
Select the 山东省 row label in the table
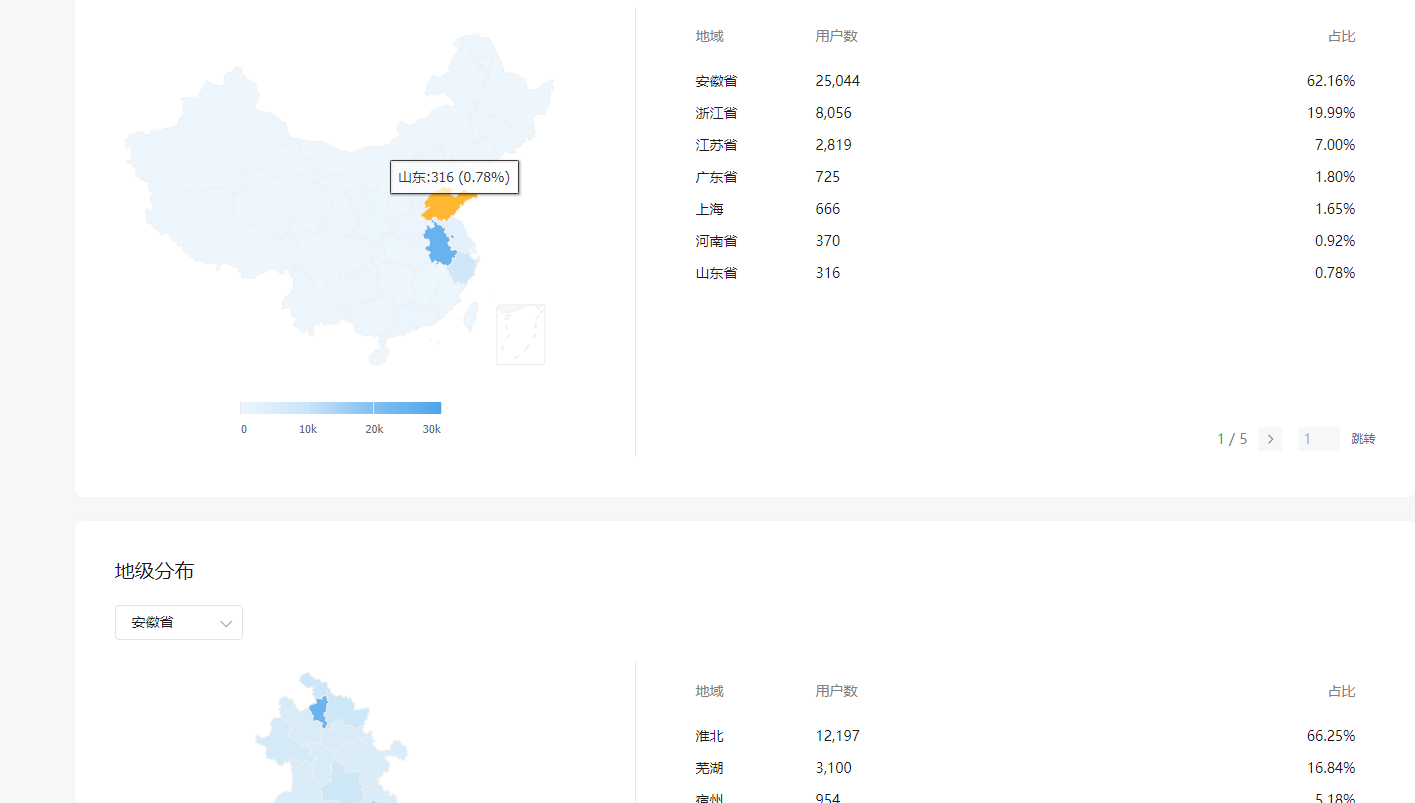[716, 273]
